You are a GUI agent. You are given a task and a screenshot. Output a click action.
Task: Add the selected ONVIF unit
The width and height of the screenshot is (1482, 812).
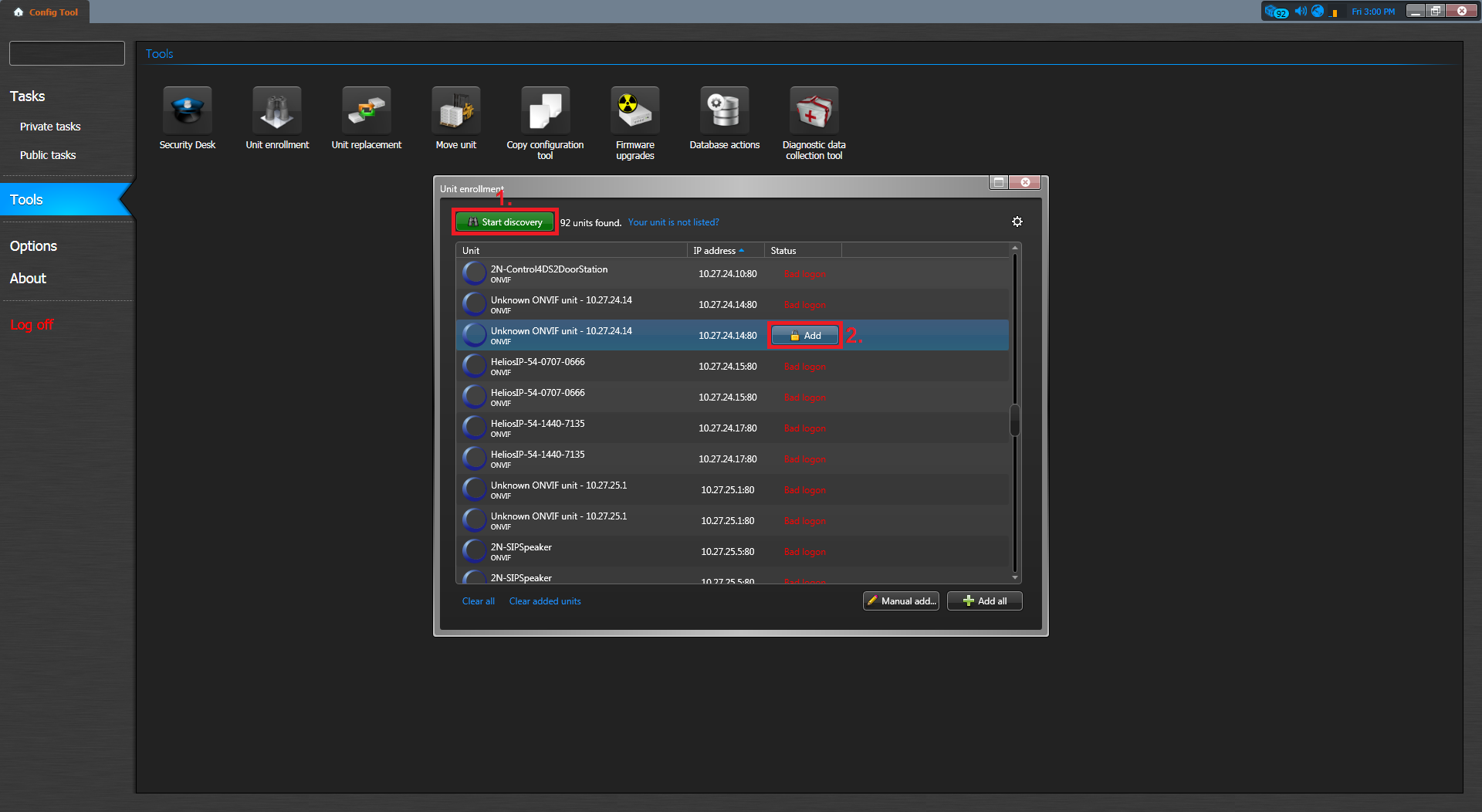click(804, 336)
